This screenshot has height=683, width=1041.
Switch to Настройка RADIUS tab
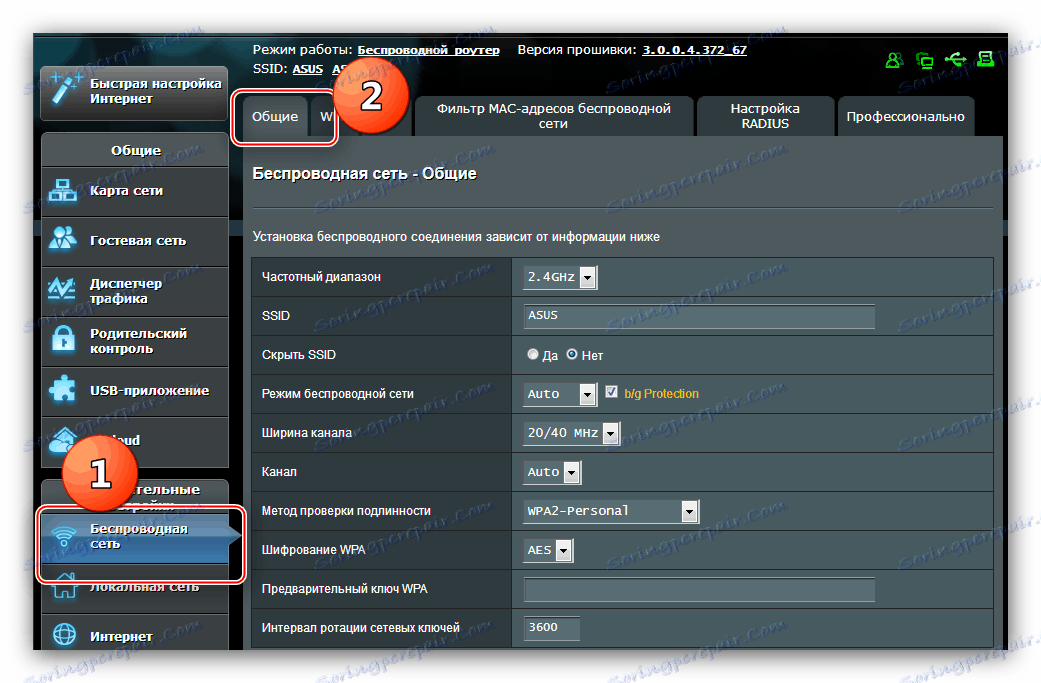coord(765,116)
